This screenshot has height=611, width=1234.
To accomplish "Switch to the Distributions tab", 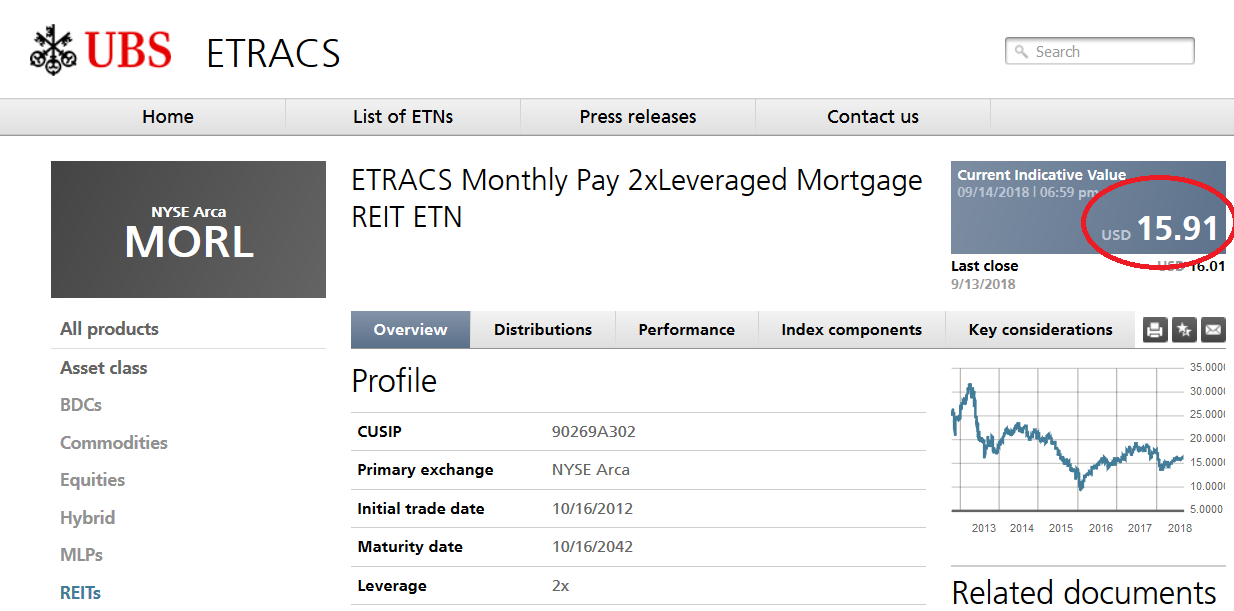I will tap(543, 329).
